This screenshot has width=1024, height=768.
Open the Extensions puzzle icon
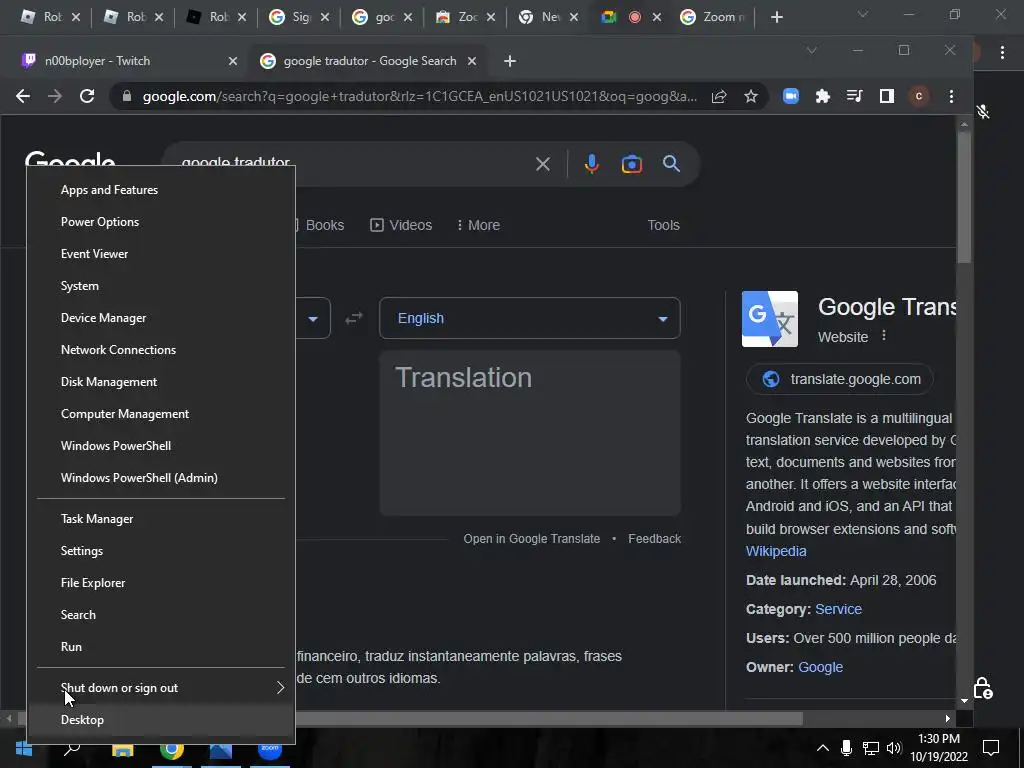tap(823, 97)
